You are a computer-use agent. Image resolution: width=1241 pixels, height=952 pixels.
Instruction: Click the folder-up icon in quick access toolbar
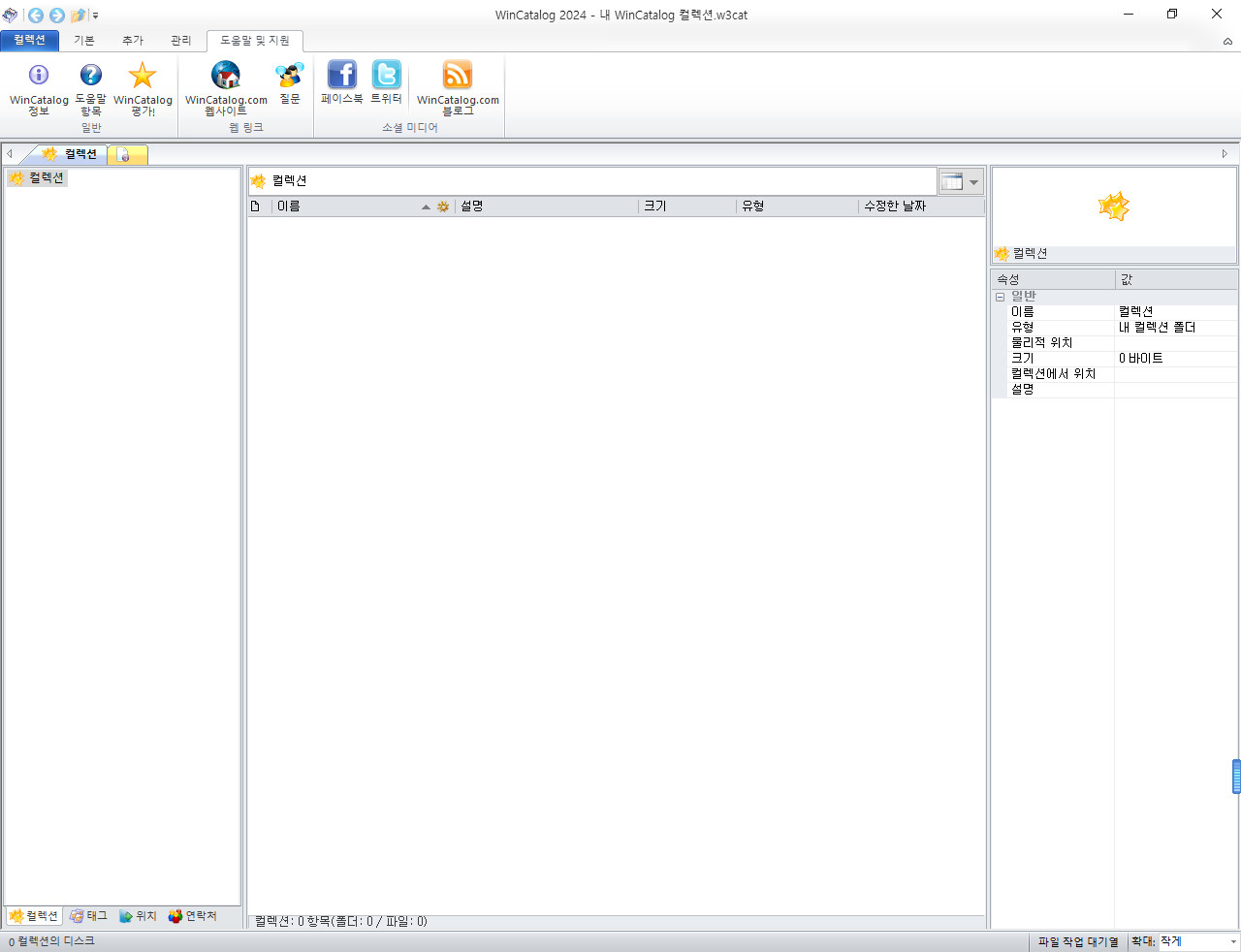tap(79, 16)
